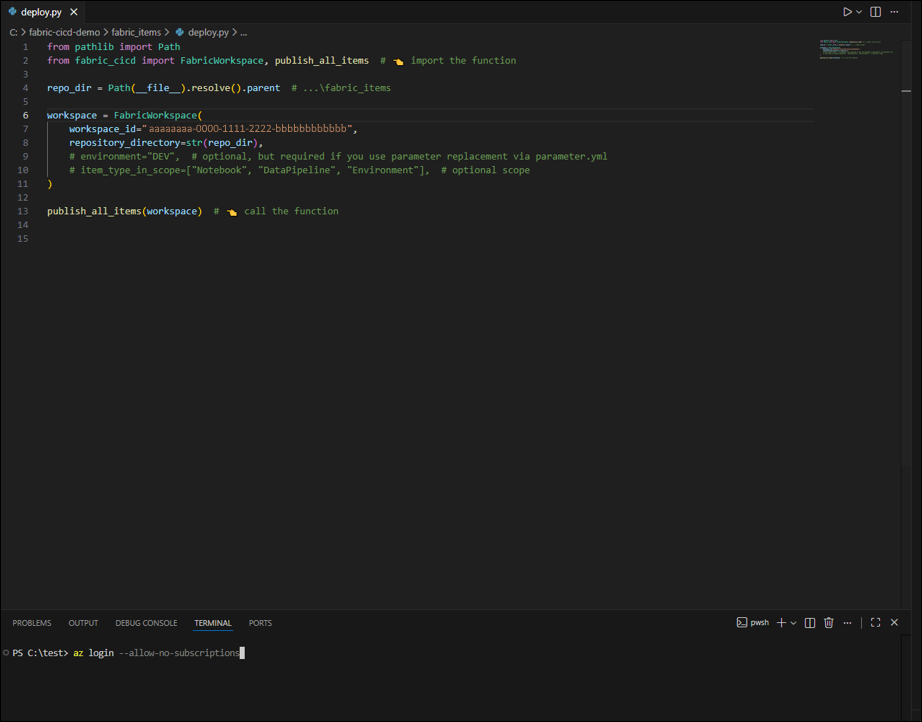Click fabric-cicd-demo in breadcrumb path
Viewport: 922px width, 722px height.
point(65,32)
